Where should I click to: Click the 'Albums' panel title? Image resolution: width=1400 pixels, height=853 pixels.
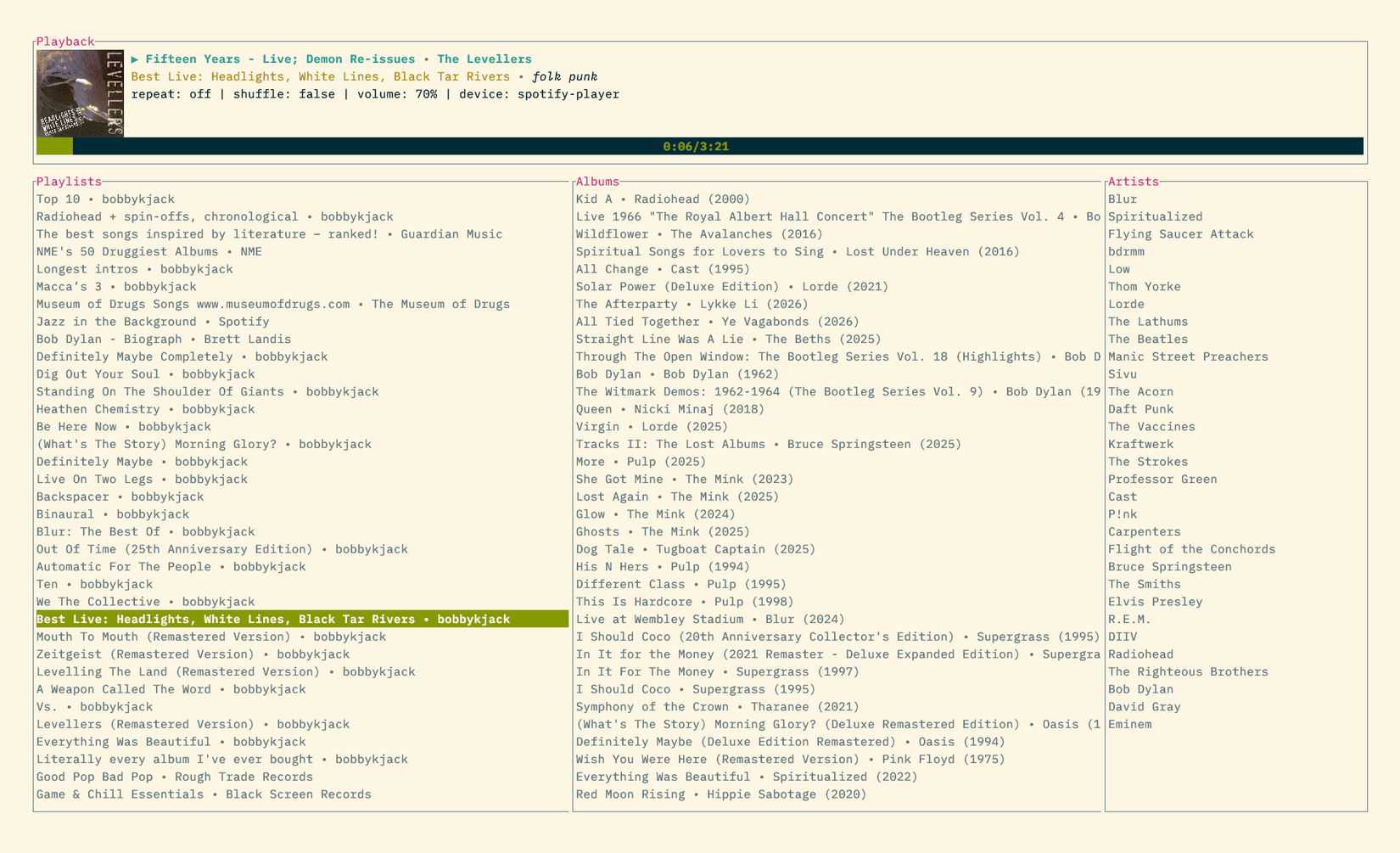point(598,182)
